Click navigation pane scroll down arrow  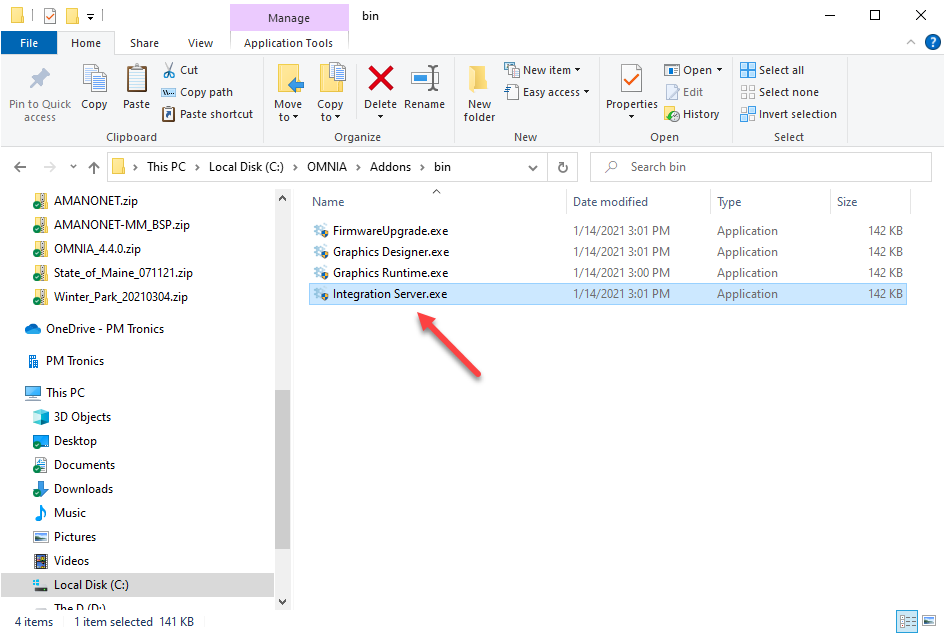(283, 601)
